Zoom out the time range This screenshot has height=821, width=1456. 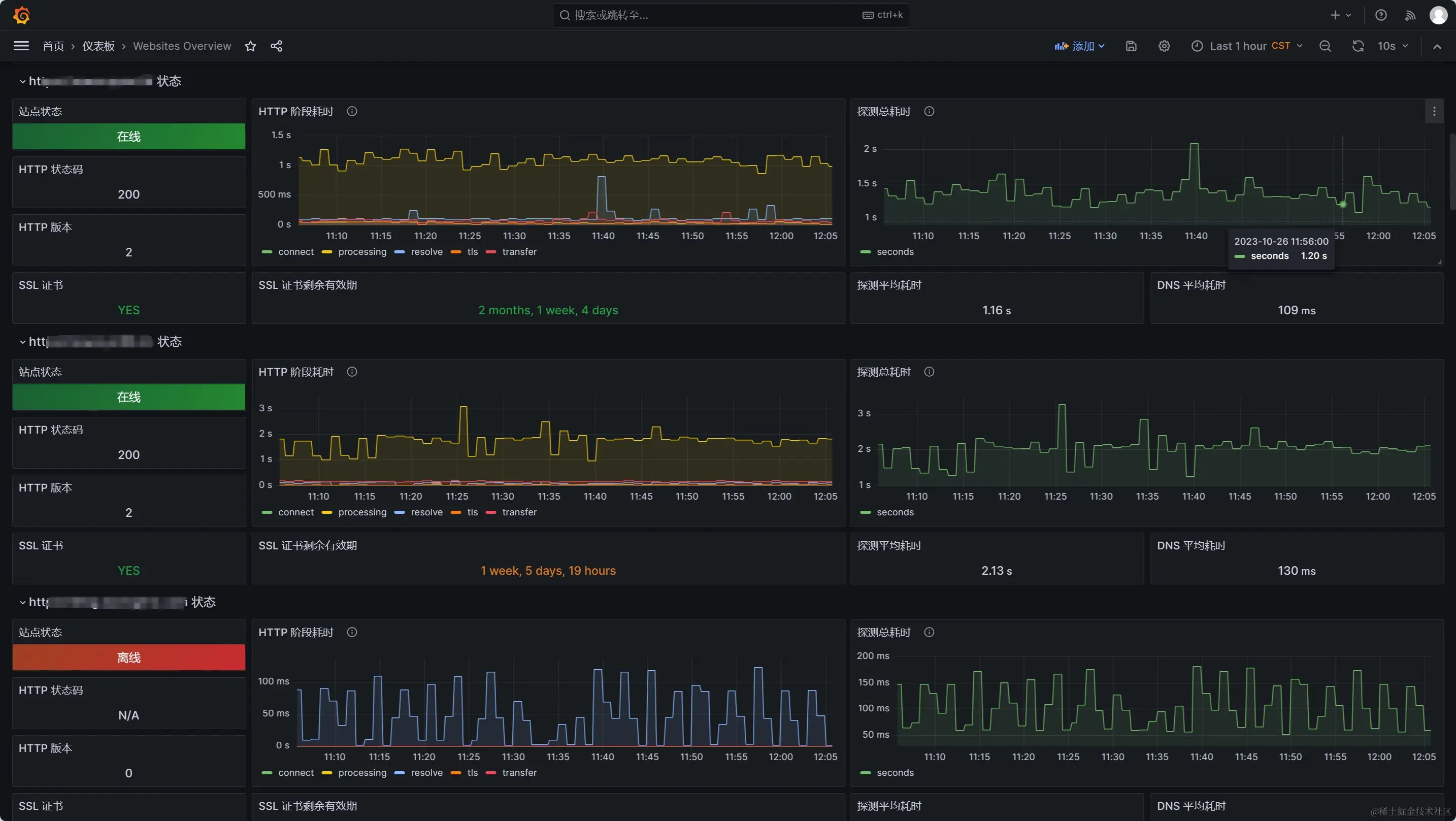[x=1325, y=46]
